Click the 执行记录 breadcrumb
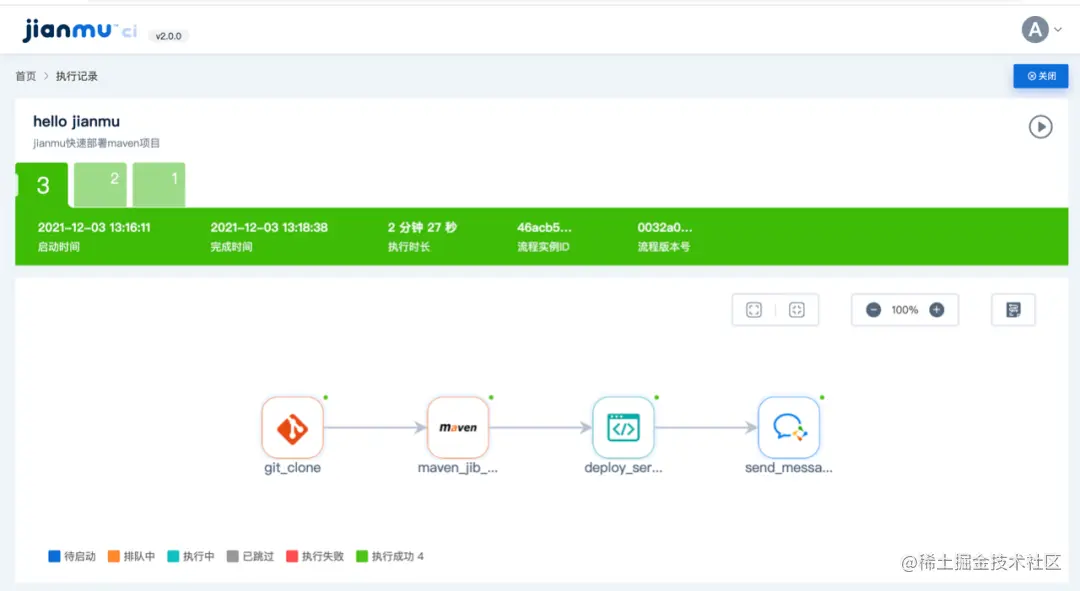The height and width of the screenshot is (591, 1080). click(76, 76)
